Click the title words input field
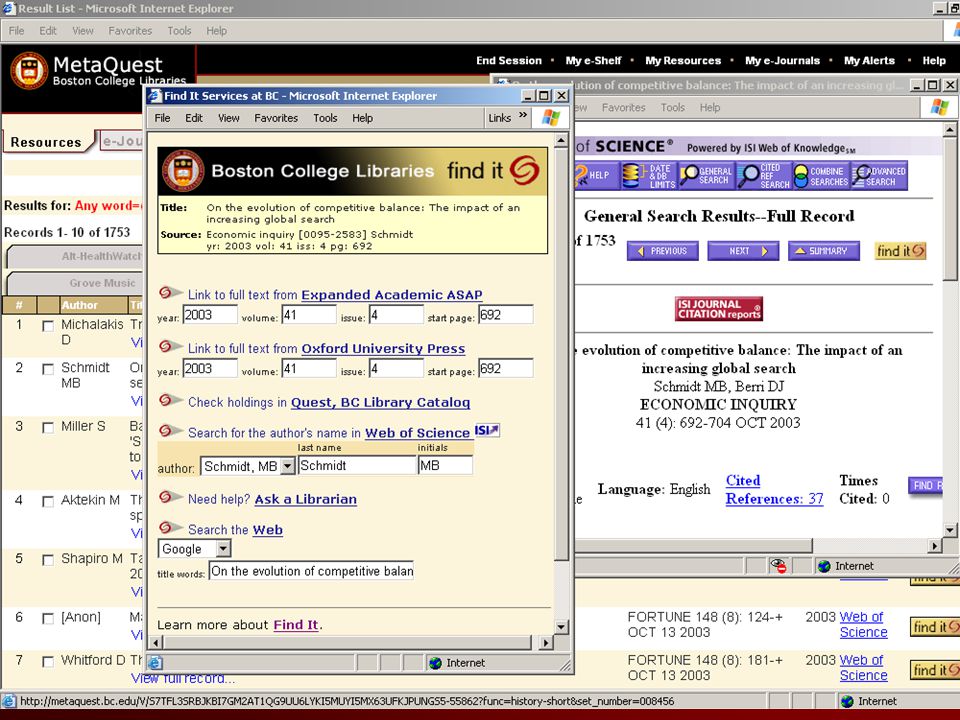Viewport: 960px width, 720px height. pos(311,571)
